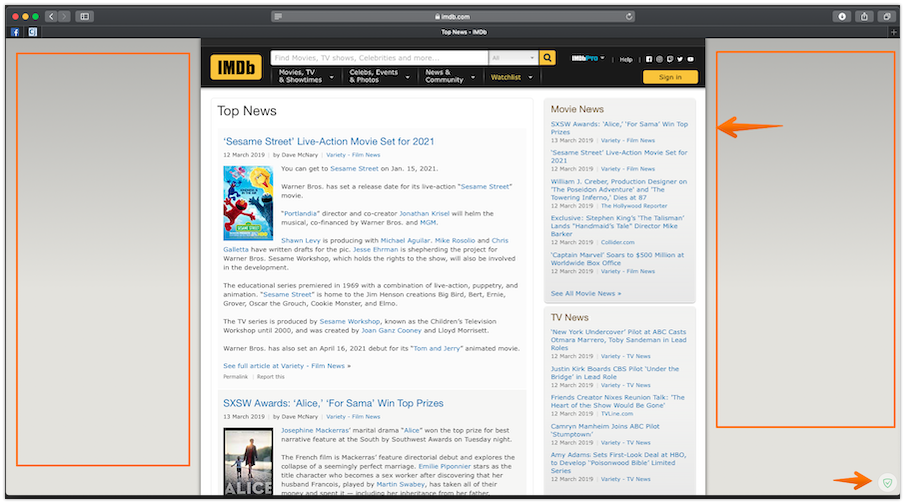Open Stephen King's Talisman news link
Viewport: 905px width, 504px height.
pyautogui.click(x=618, y=226)
